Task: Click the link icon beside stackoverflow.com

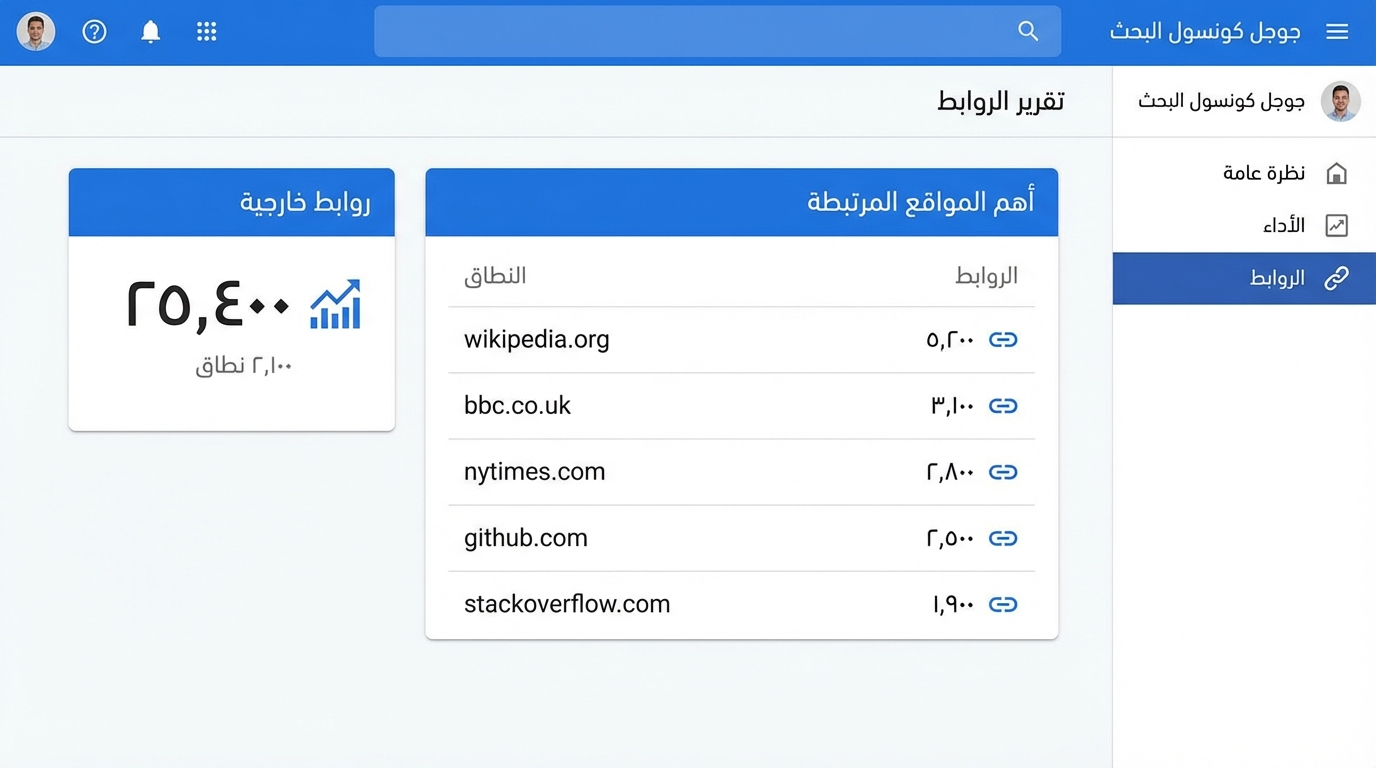Action: point(1003,604)
